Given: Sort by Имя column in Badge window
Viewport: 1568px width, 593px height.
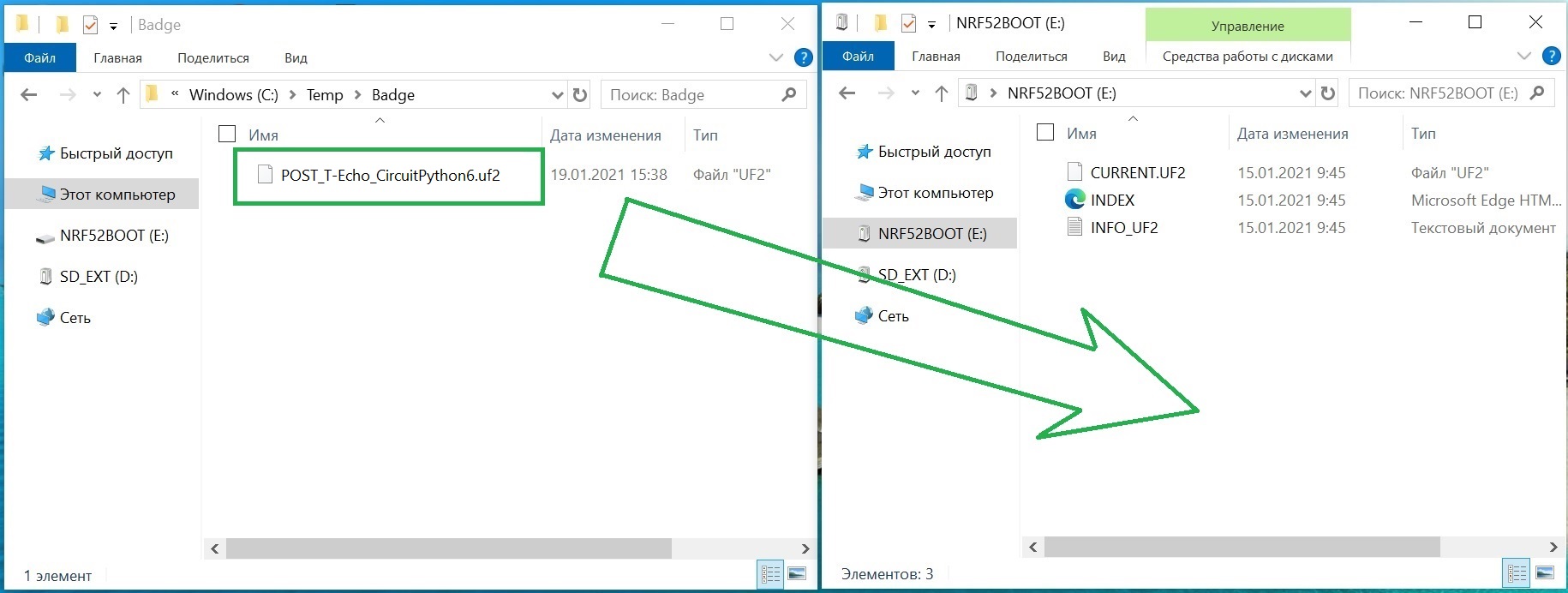Looking at the screenshot, I should 264,135.
